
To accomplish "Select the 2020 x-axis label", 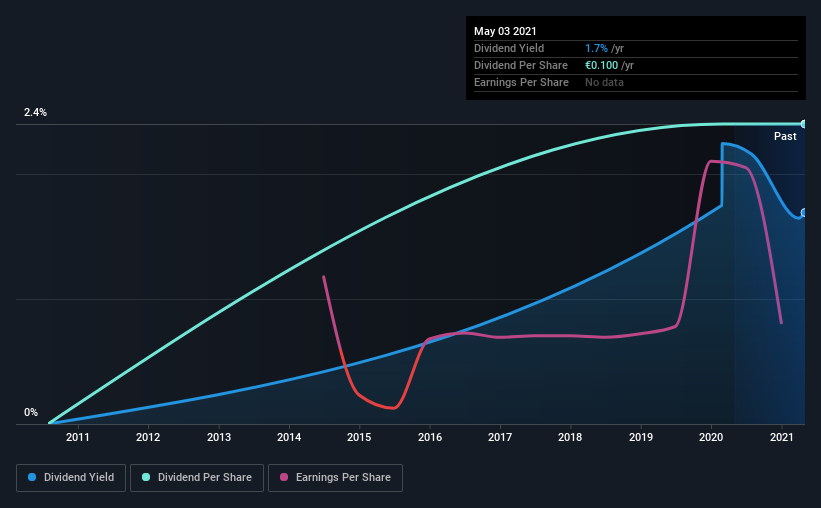I will (x=711, y=437).
